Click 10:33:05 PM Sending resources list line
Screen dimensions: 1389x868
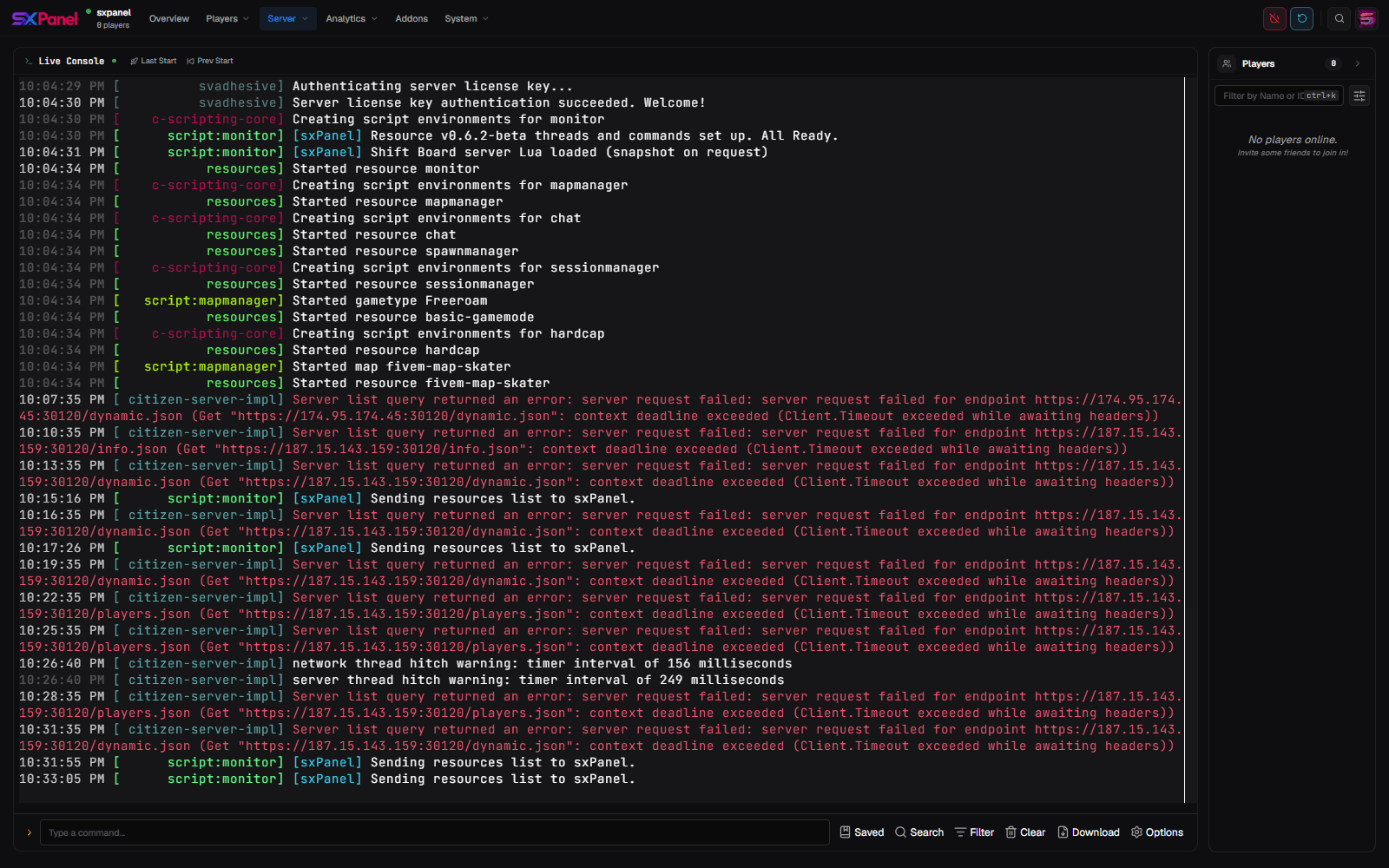pyautogui.click(x=327, y=779)
